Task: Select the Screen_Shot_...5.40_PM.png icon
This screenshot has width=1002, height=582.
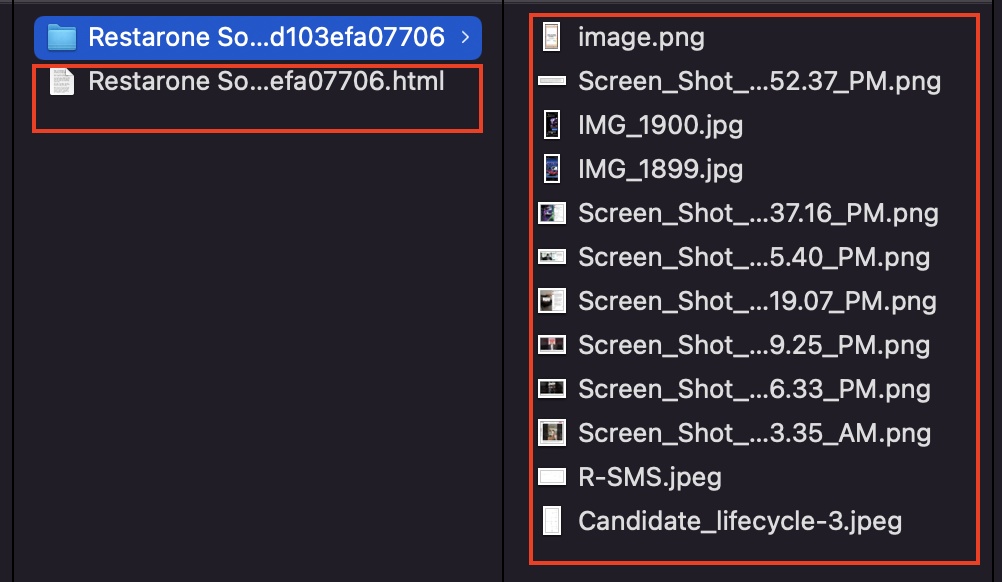Action: (x=552, y=257)
